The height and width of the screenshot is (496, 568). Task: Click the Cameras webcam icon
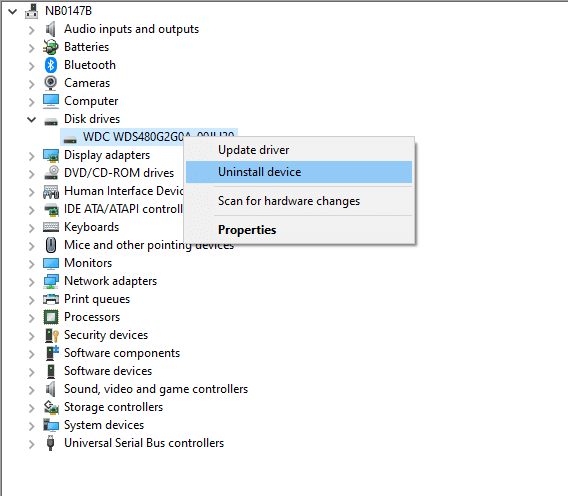point(51,83)
